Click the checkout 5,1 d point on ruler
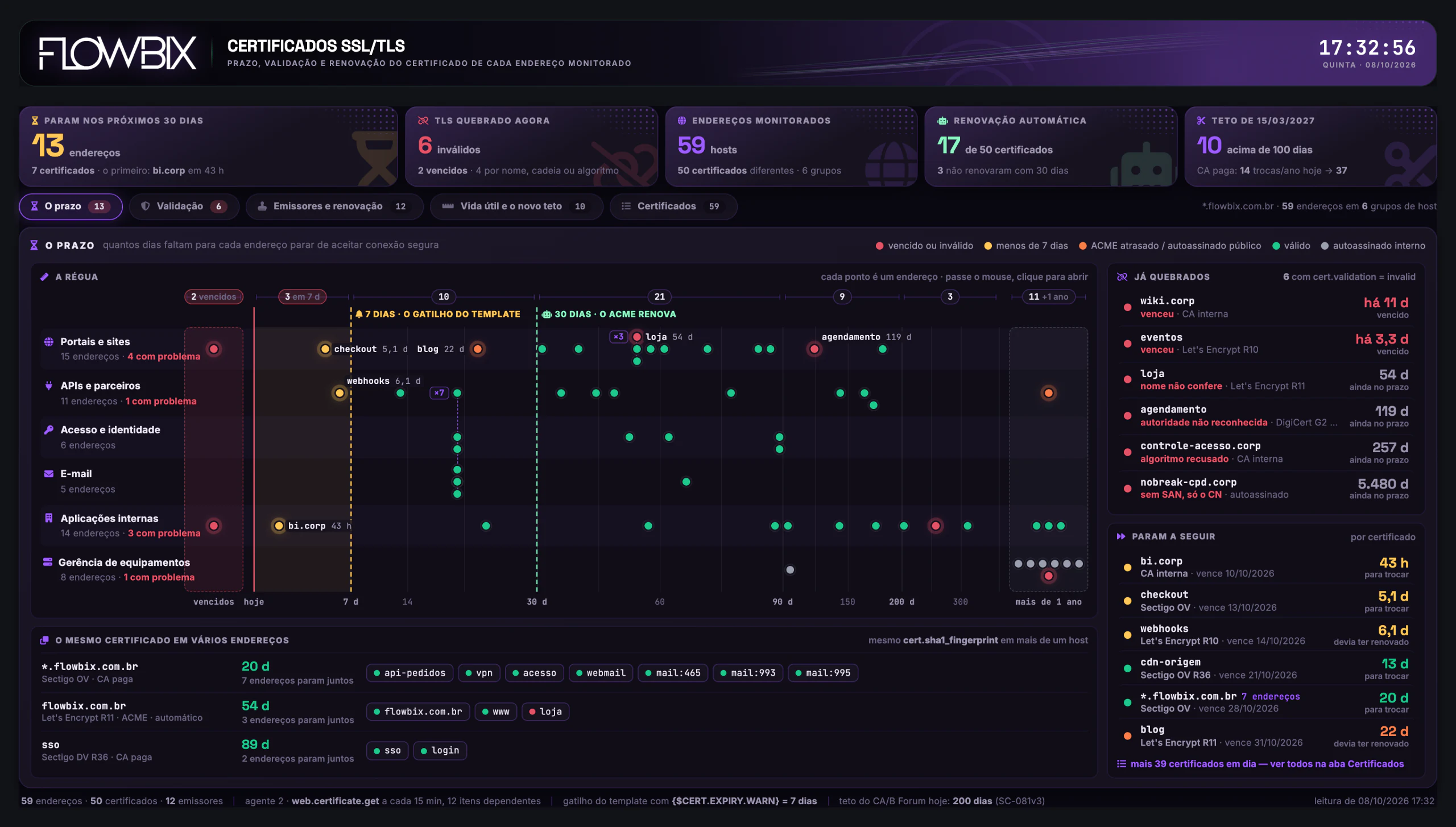The height and width of the screenshot is (827, 1456). (325, 349)
